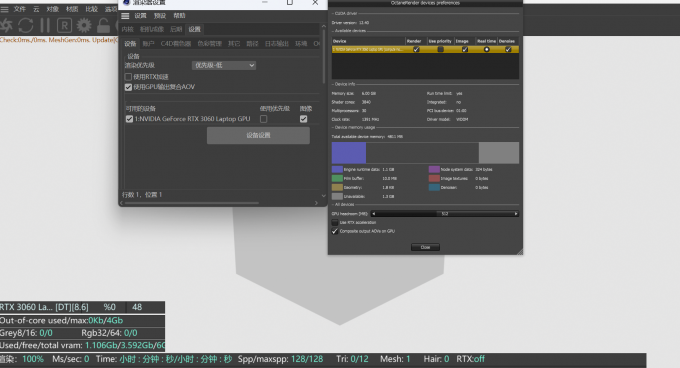Open Live Viewer hamburger menu icon
The width and height of the screenshot is (680, 368).
(x=4, y=9)
